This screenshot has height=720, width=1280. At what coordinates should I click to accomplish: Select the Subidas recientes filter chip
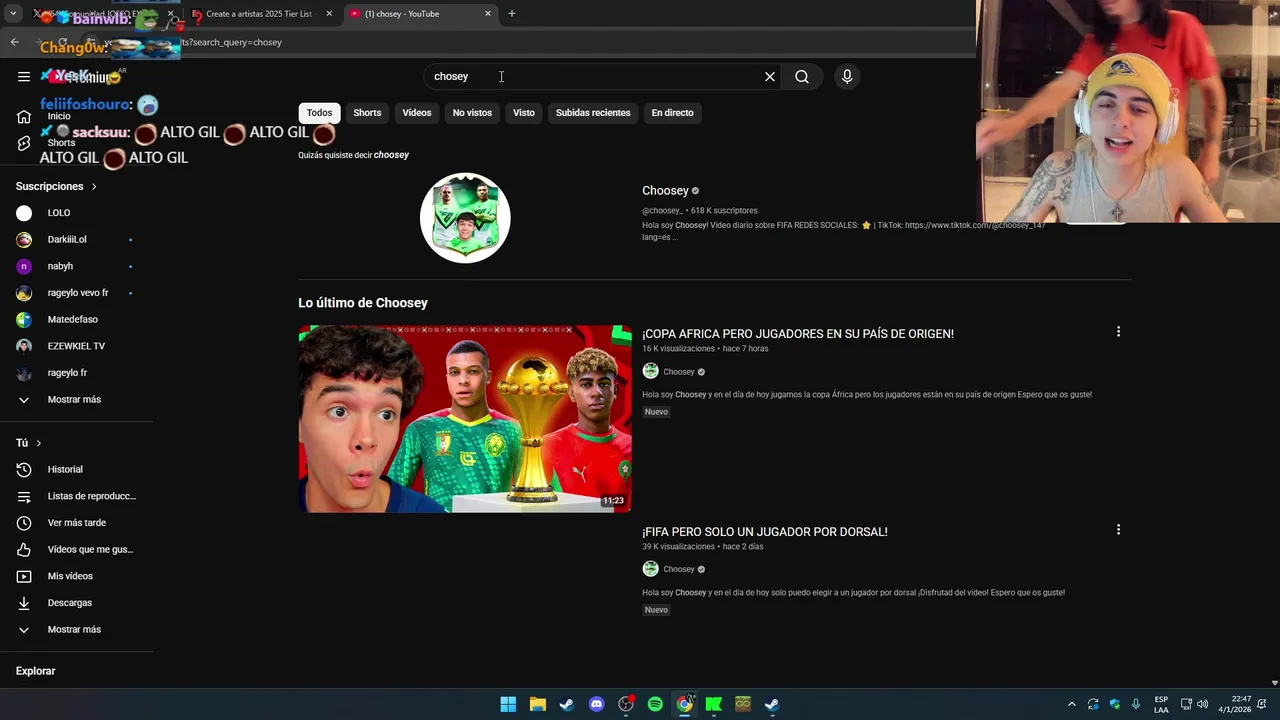click(x=593, y=113)
